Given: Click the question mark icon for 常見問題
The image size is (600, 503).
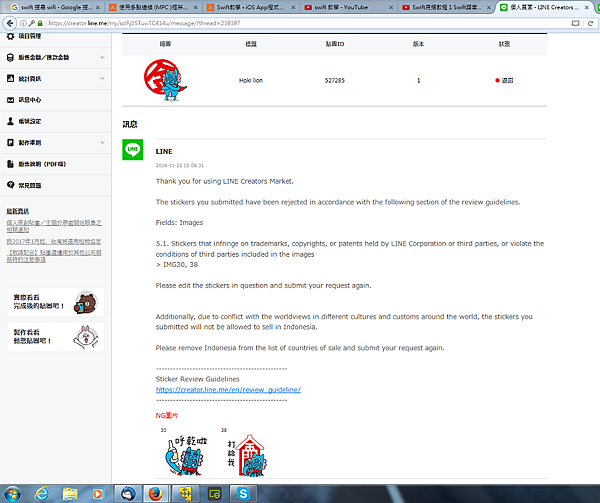Looking at the screenshot, I should coord(10,185).
